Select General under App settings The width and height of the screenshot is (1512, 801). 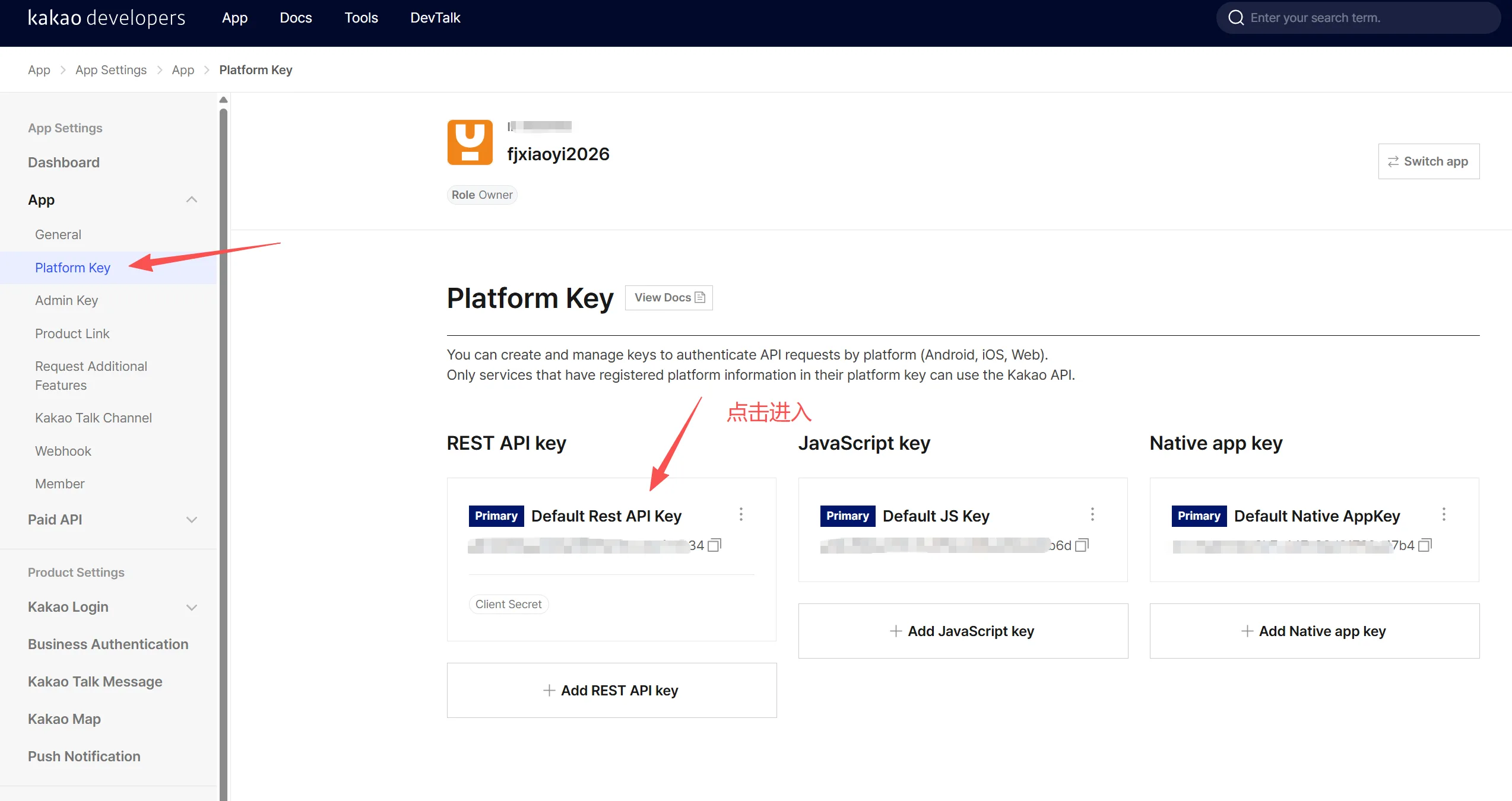pyautogui.click(x=58, y=234)
